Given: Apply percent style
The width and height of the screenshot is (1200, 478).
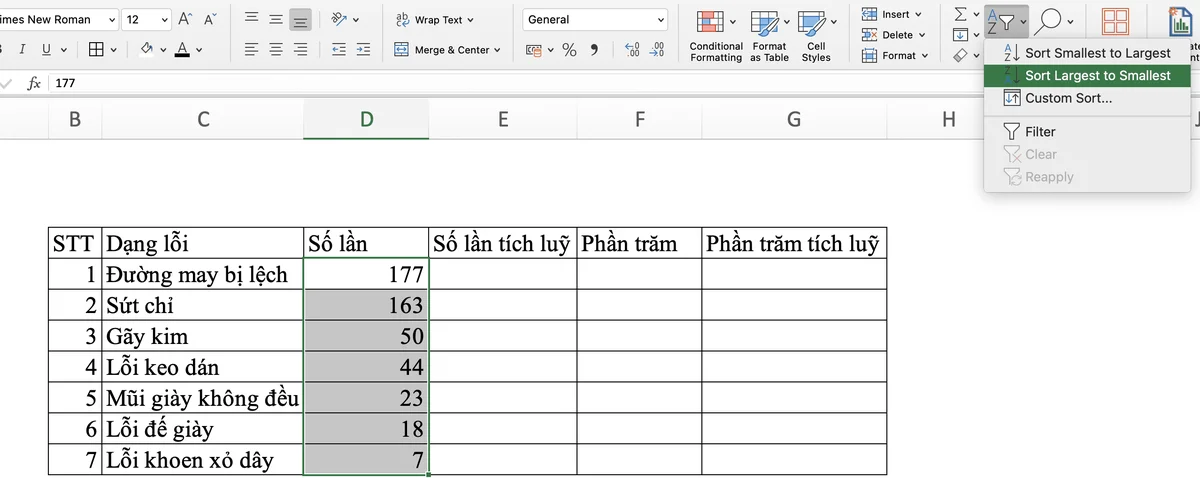Looking at the screenshot, I should click(569, 49).
